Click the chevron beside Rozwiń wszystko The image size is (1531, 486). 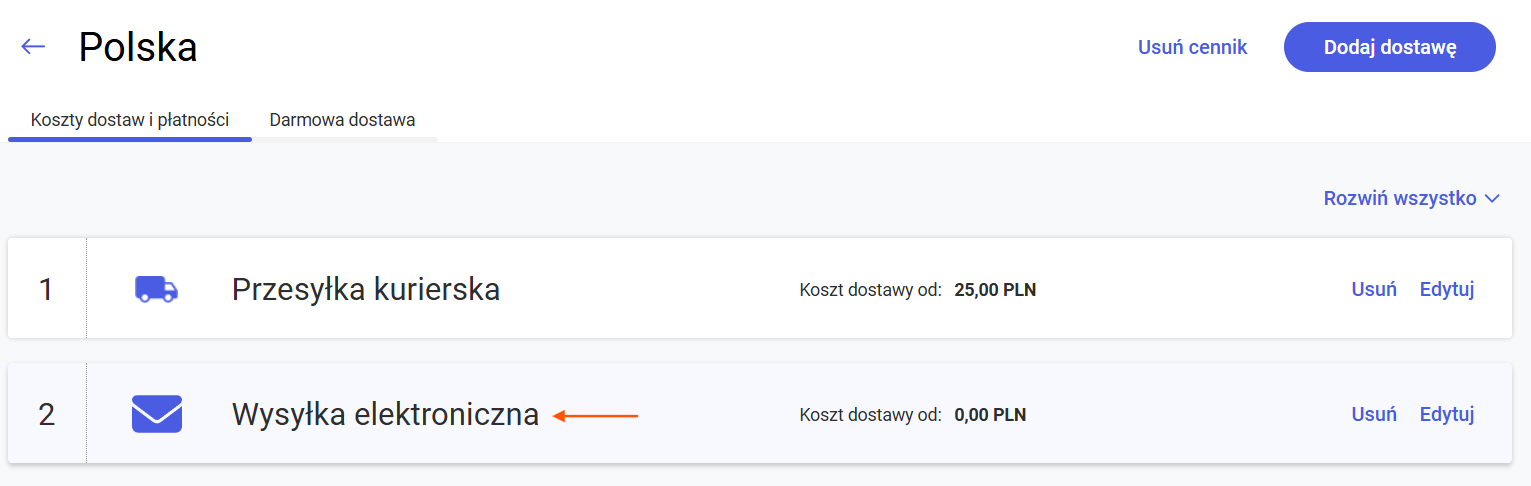click(1493, 199)
